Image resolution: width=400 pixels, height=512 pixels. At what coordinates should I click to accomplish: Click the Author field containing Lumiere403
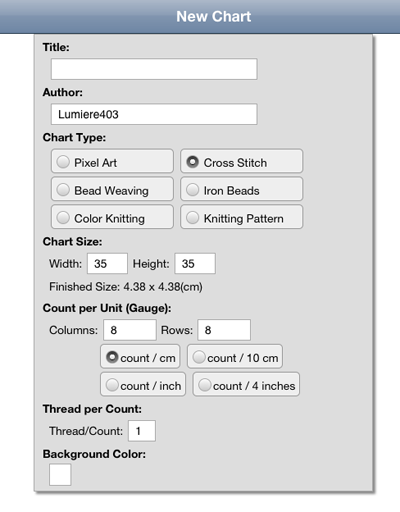coord(154,114)
